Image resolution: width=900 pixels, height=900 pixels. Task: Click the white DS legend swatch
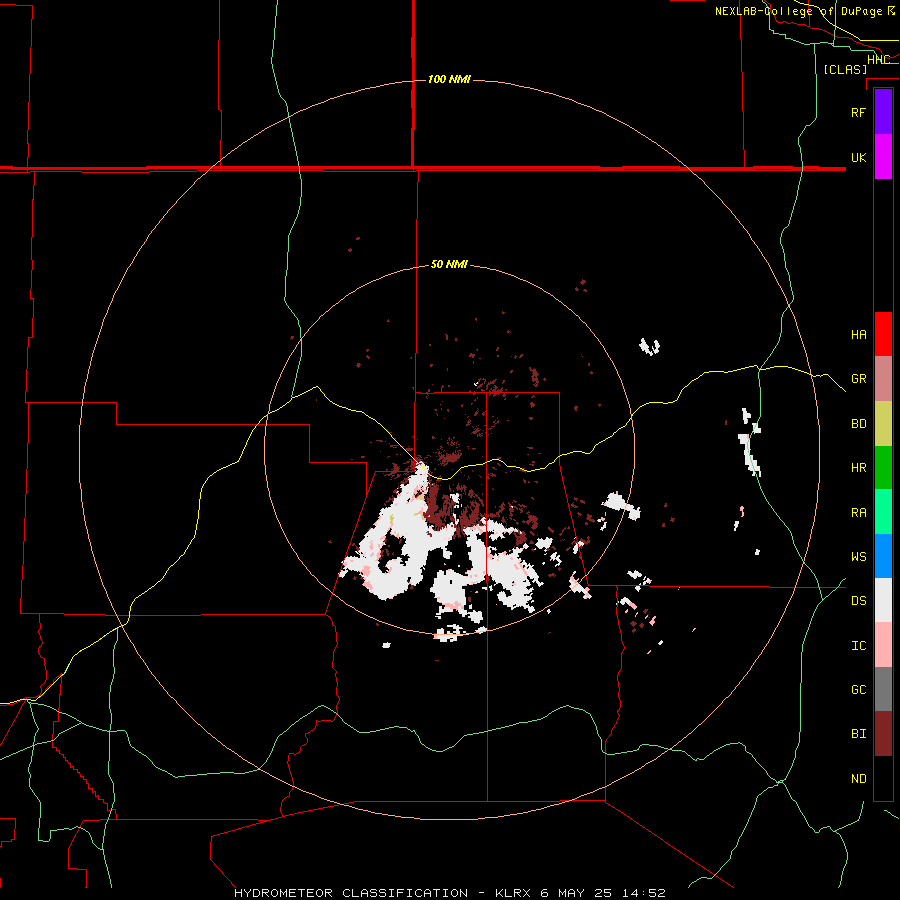click(x=883, y=600)
